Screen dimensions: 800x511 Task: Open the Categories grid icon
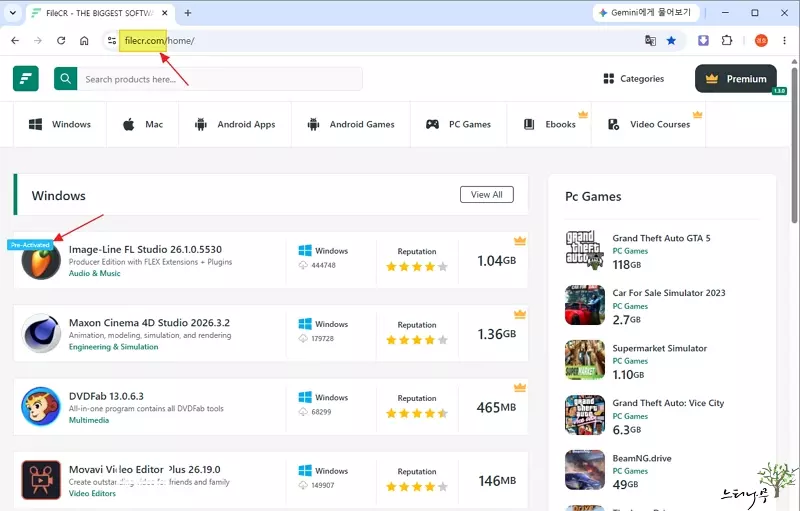tap(608, 79)
